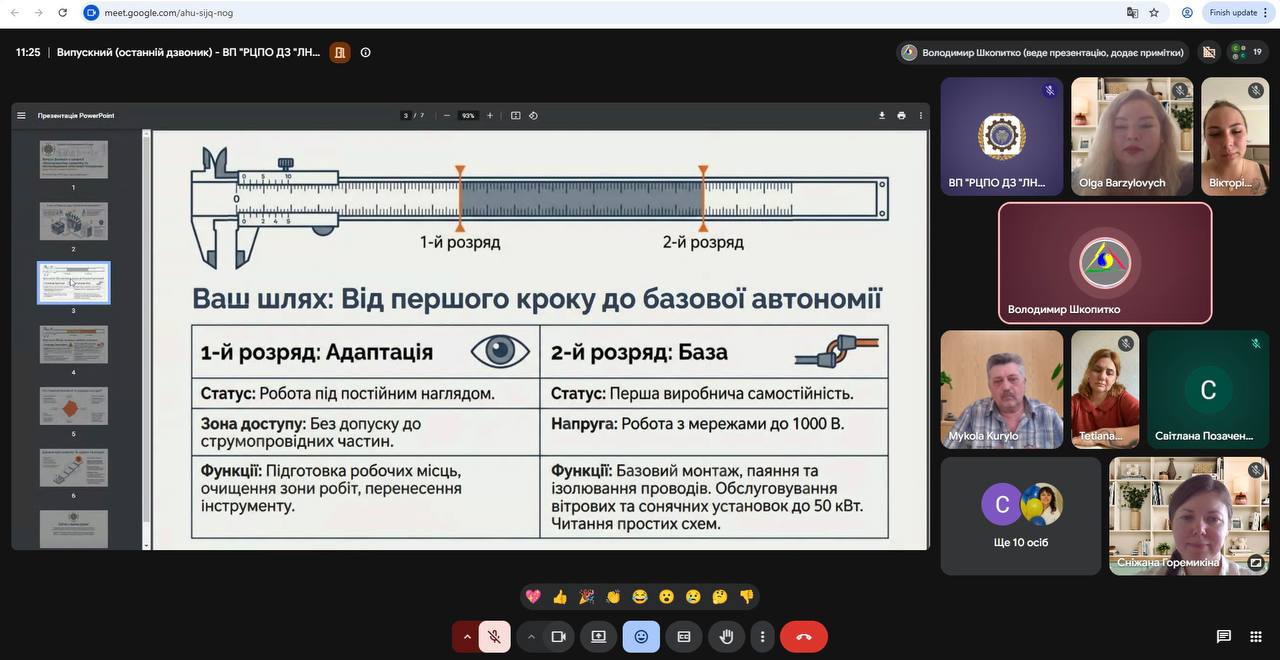Click the meeting title Випускний (останній дзвоник)
The width and height of the screenshot is (1280, 660).
tap(189, 52)
